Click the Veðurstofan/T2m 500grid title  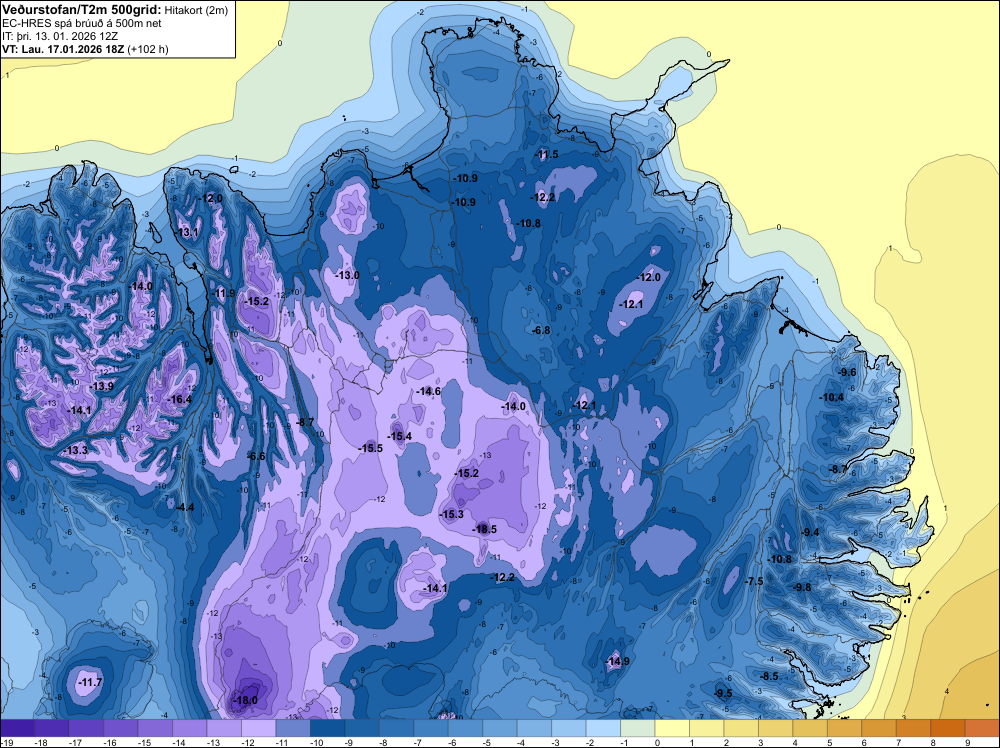tap(82, 9)
